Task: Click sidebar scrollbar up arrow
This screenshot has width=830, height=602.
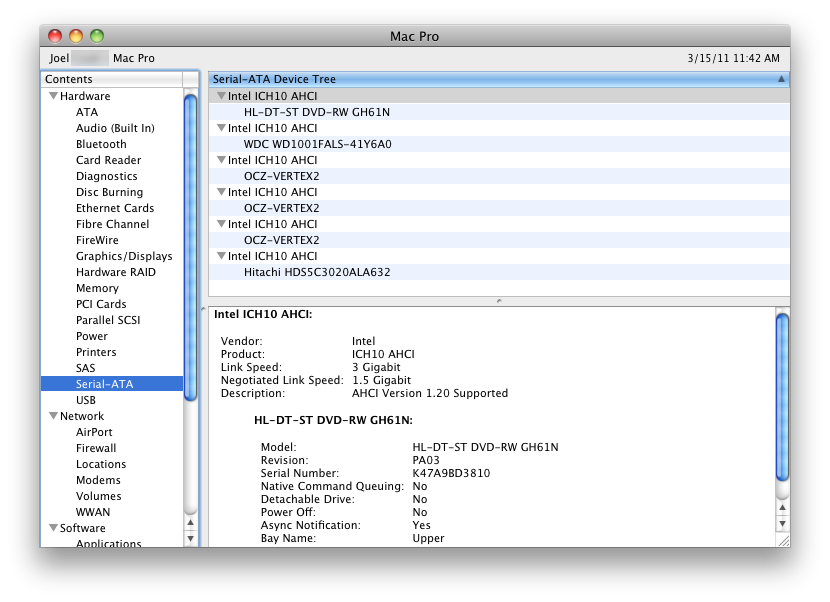Action: 191,523
